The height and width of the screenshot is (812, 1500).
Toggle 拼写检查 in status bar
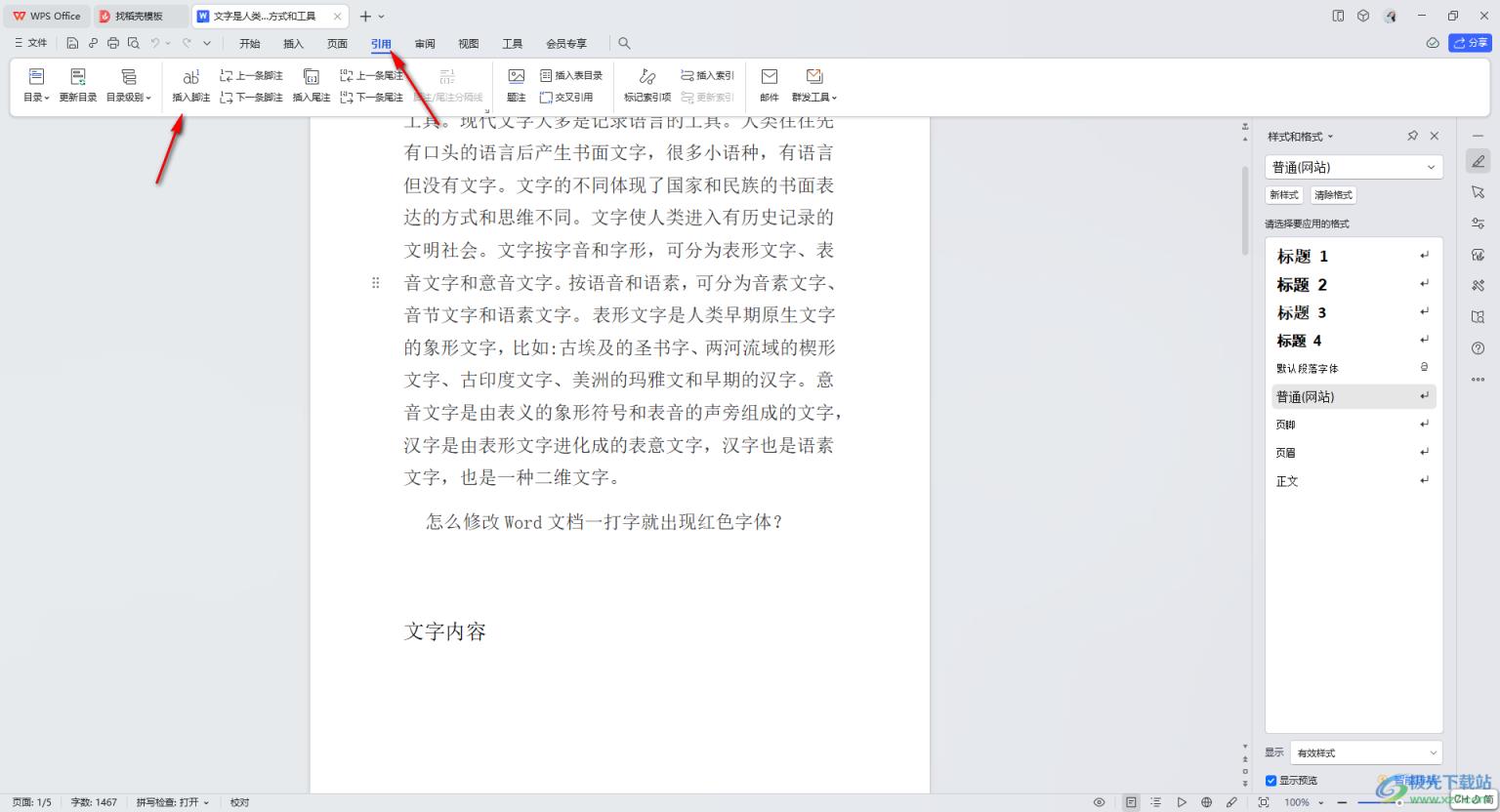[173, 802]
